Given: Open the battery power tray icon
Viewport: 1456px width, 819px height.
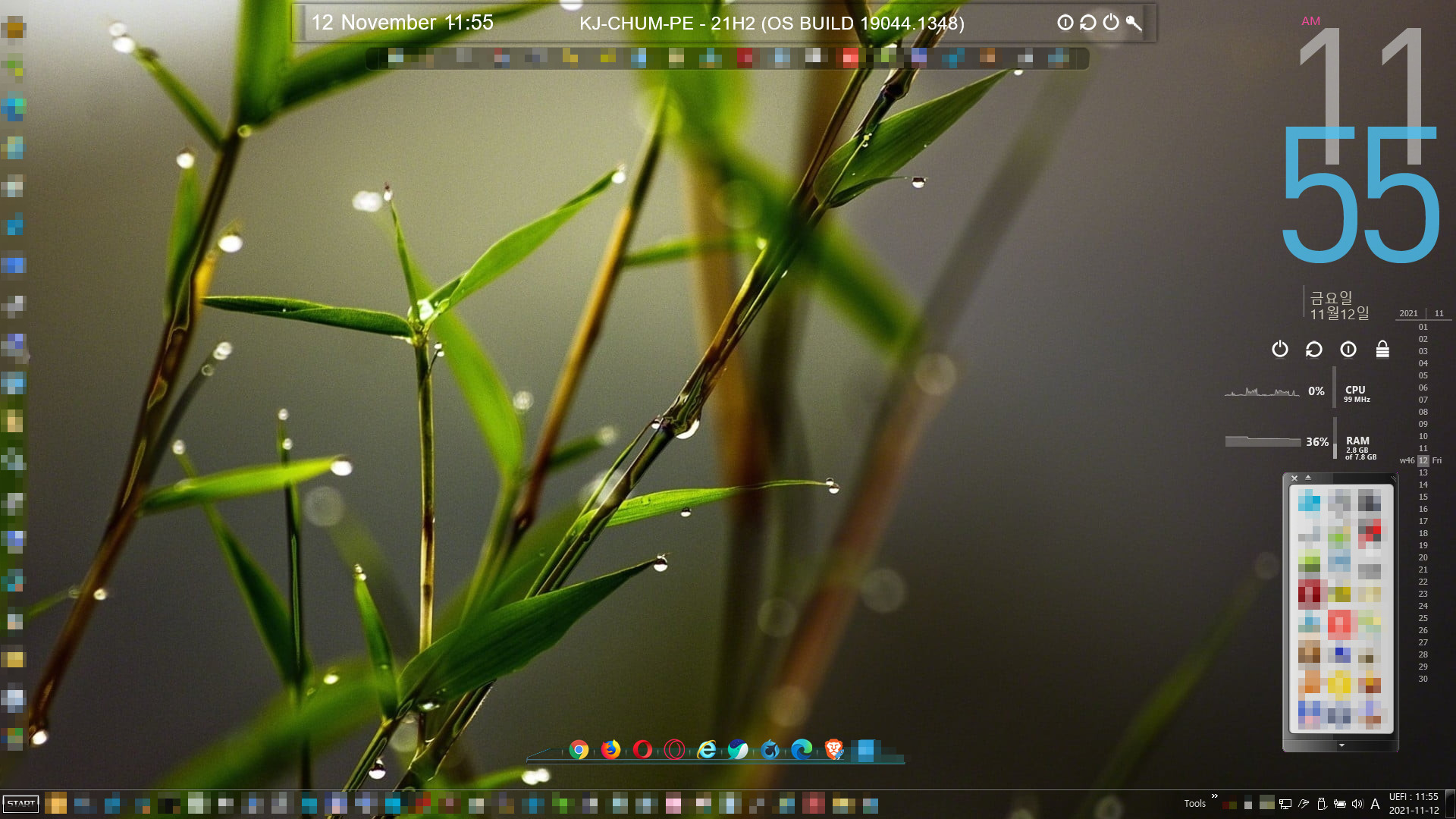Looking at the screenshot, I should tap(1340, 804).
